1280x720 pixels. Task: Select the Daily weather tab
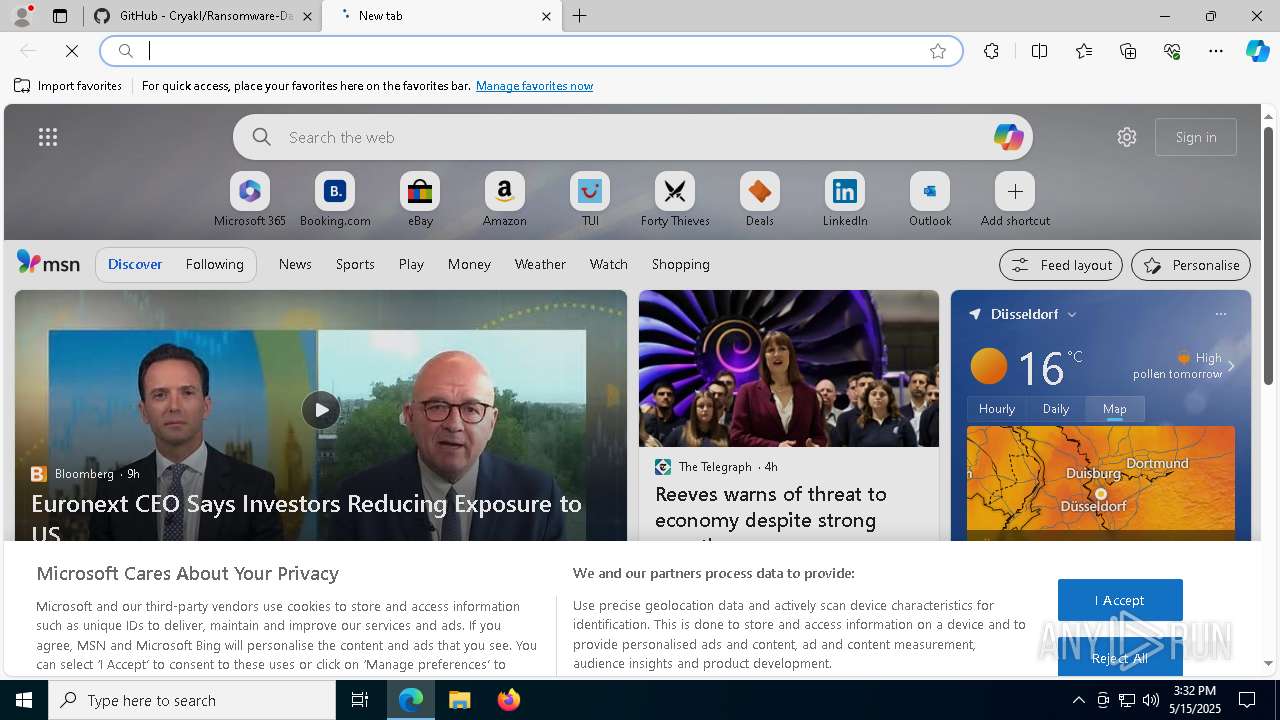pos(1056,409)
